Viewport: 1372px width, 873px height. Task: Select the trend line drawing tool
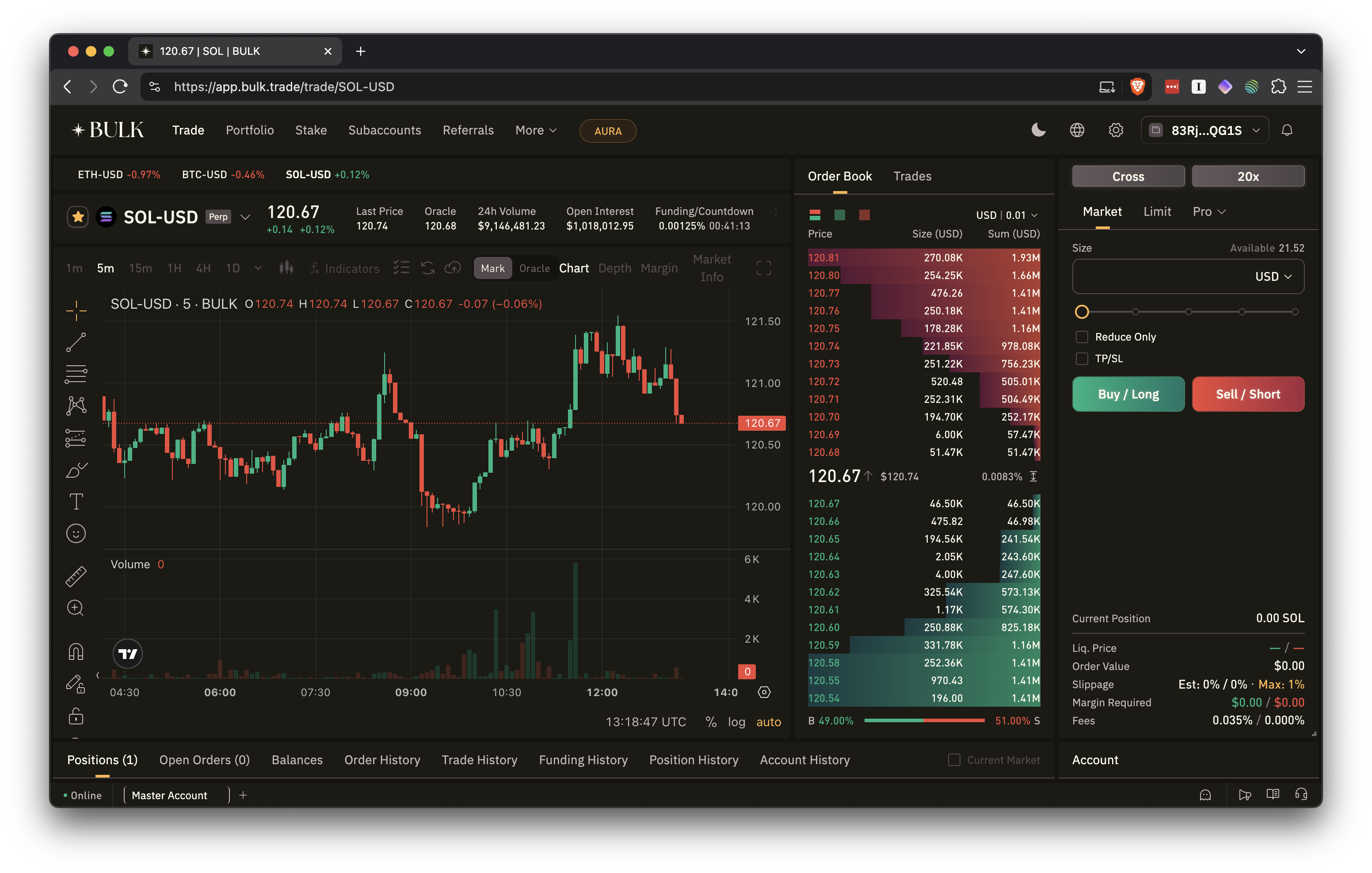pos(76,342)
